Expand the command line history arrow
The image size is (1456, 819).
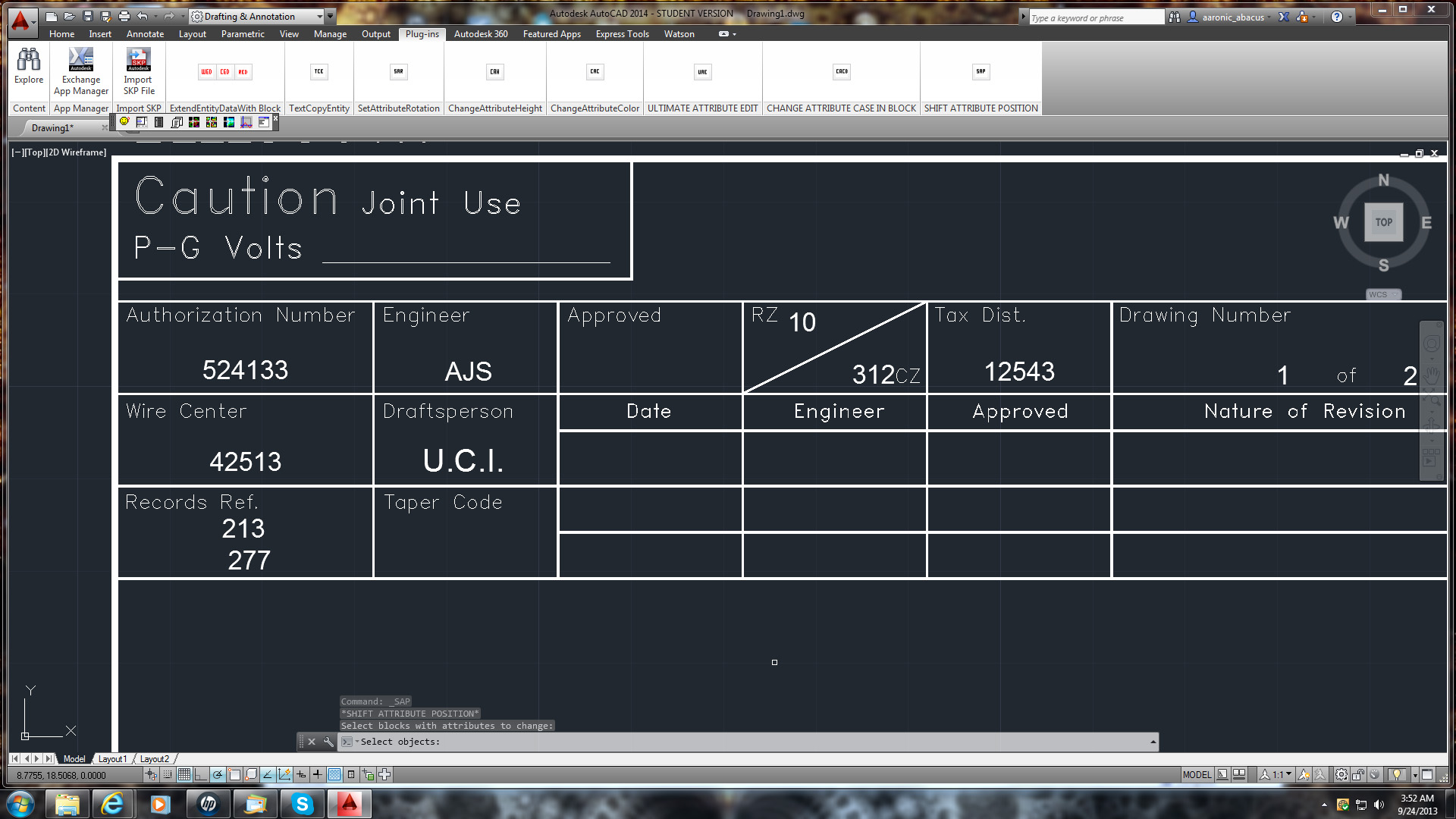(1153, 742)
